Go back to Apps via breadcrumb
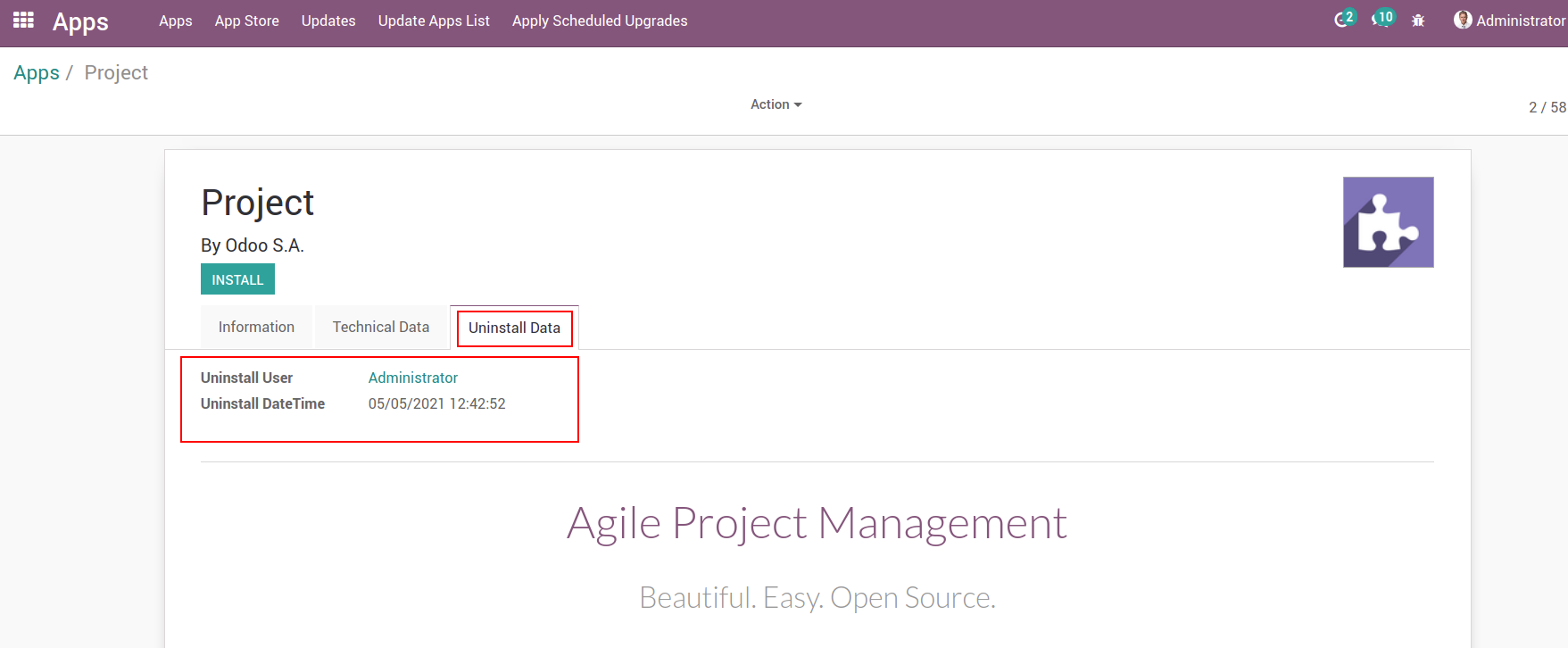The width and height of the screenshot is (1568, 648). 37,73
